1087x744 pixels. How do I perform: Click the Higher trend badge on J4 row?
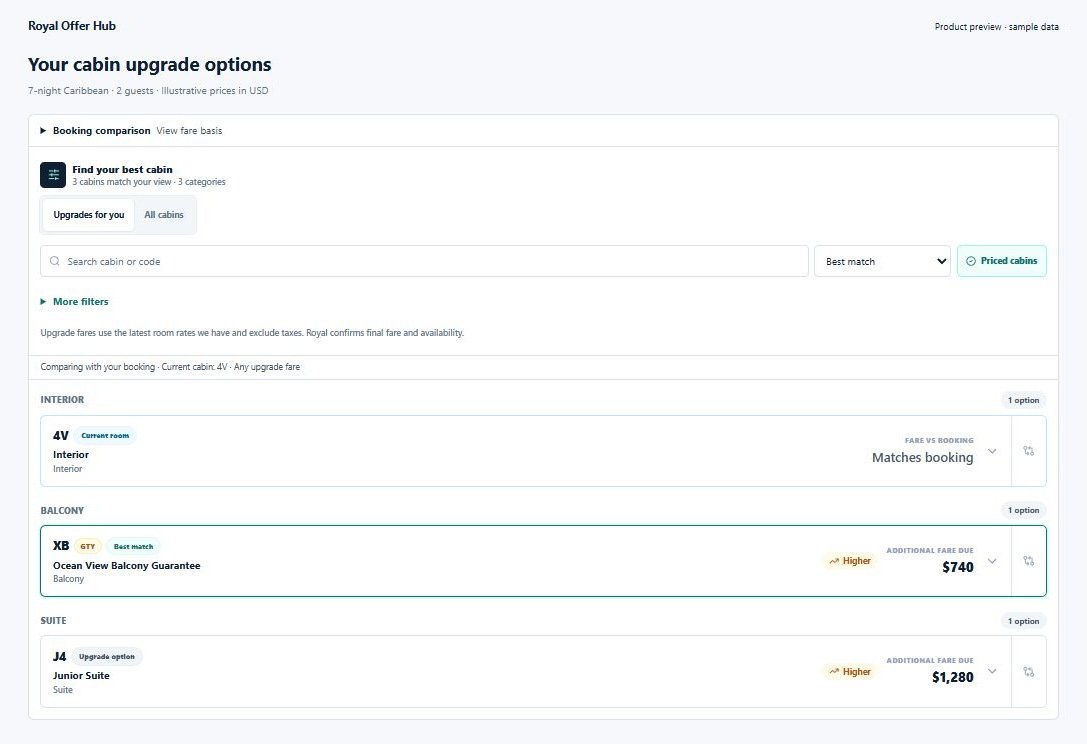[x=850, y=672]
